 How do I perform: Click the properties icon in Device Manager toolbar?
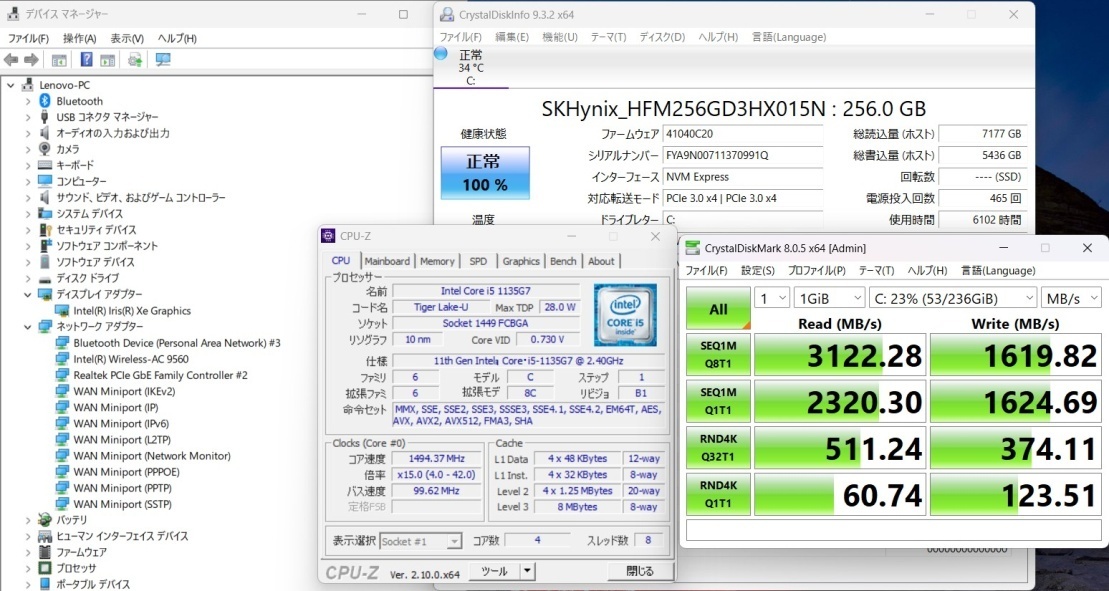(x=107, y=59)
